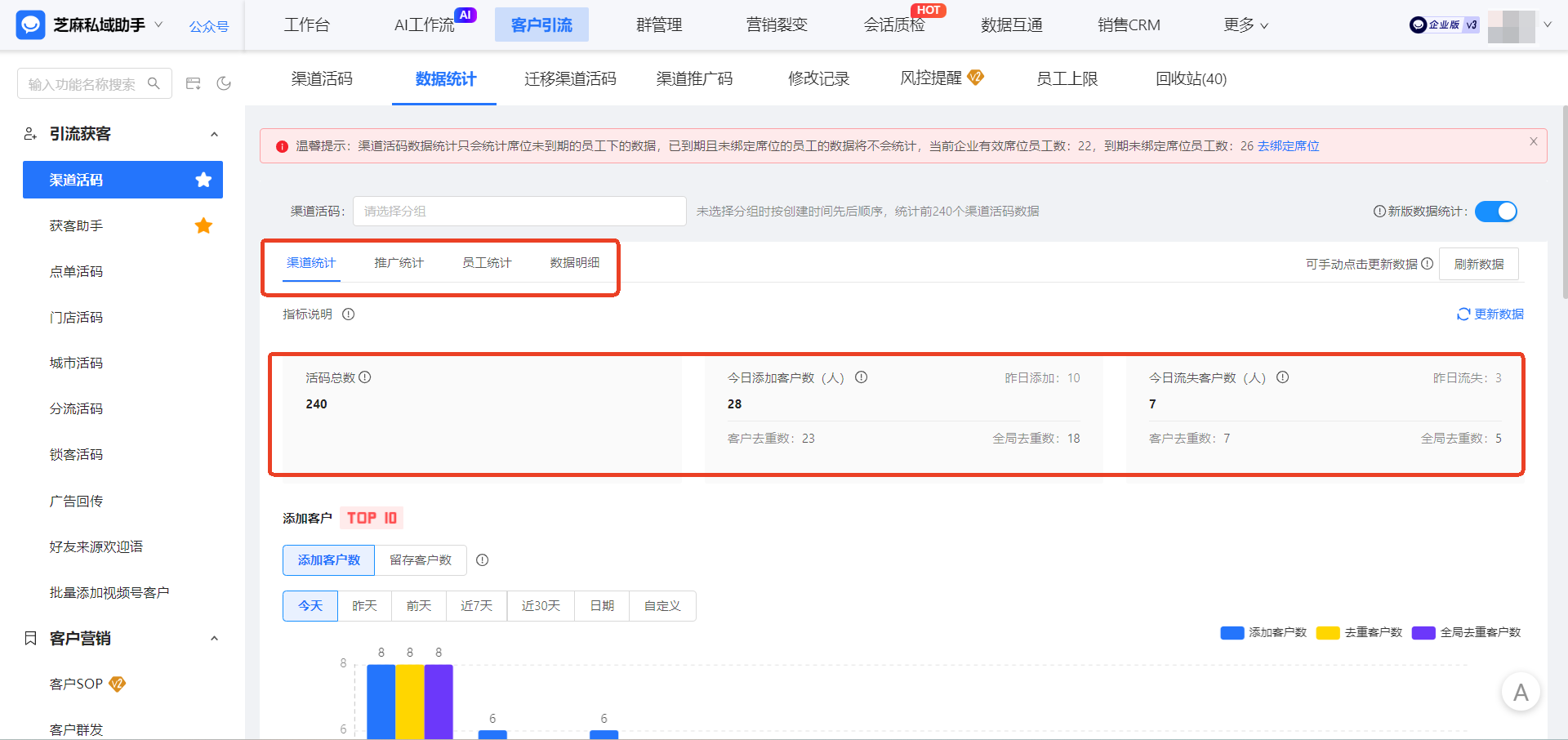Click info icon beside 可手动点击更新数据
Image resolution: width=1568 pixels, height=740 pixels.
click(1427, 264)
